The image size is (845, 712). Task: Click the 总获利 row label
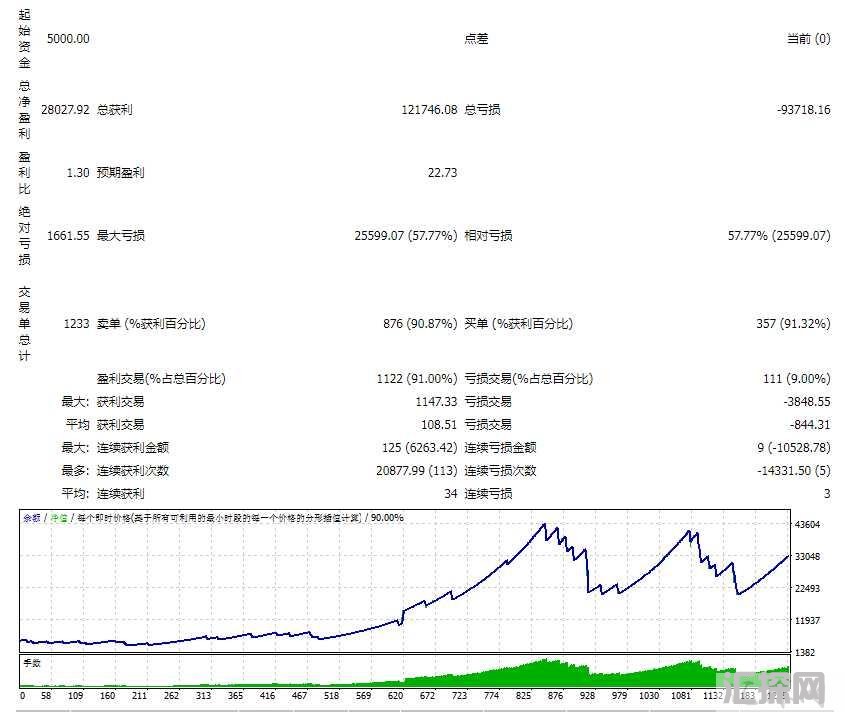click(113, 110)
